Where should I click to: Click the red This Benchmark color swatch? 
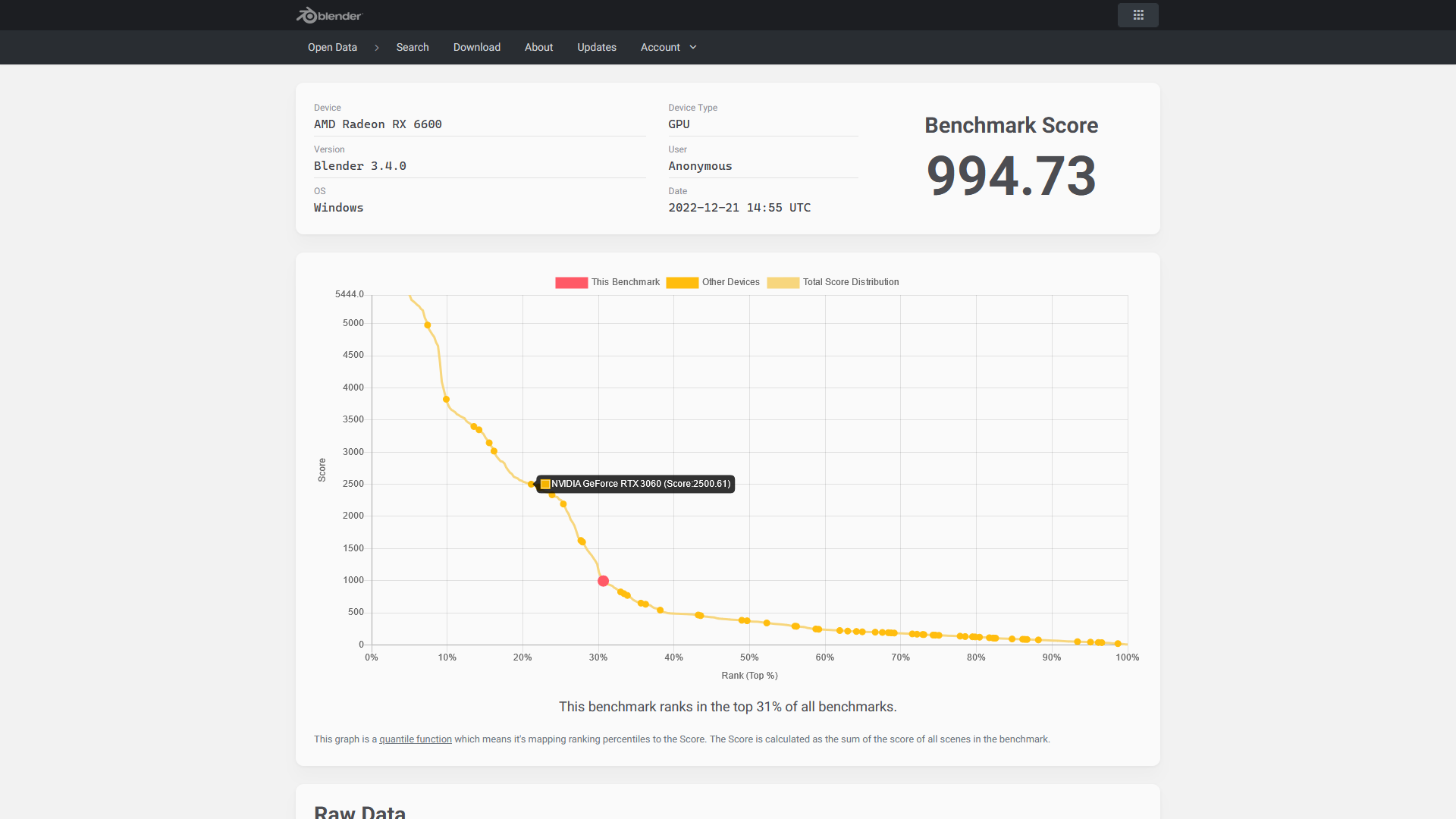(571, 283)
